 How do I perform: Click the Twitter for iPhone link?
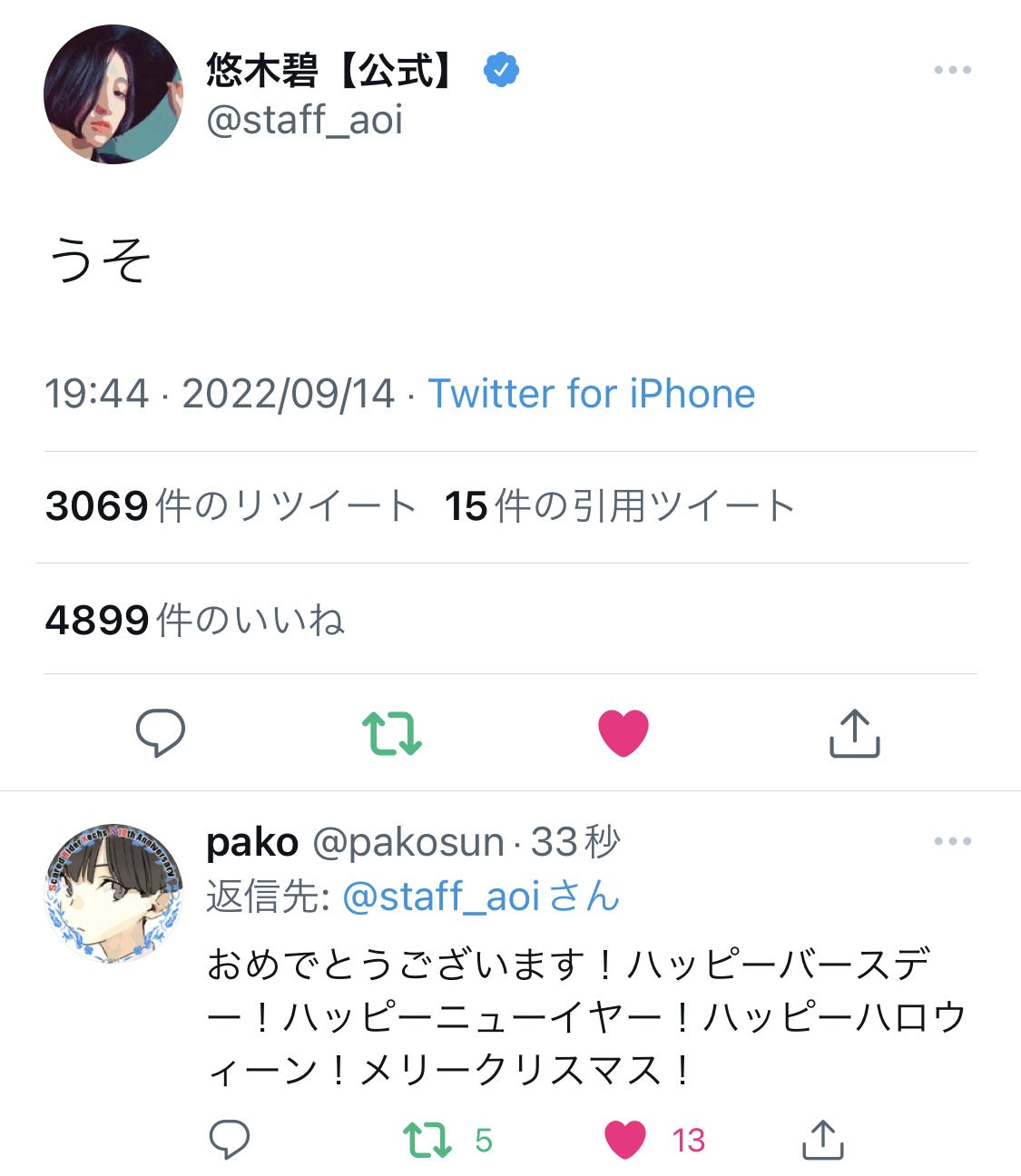coord(591,394)
